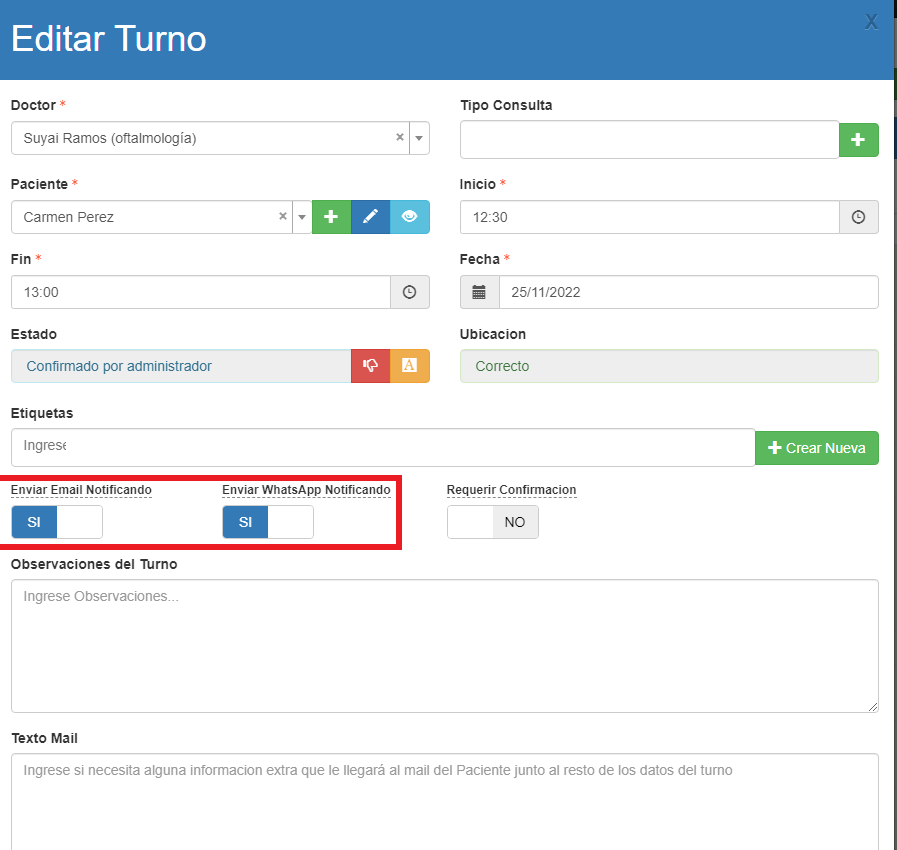Clear Suyai Ramos doctor selection
Image resolution: width=897 pixels, height=850 pixels.
coord(400,138)
